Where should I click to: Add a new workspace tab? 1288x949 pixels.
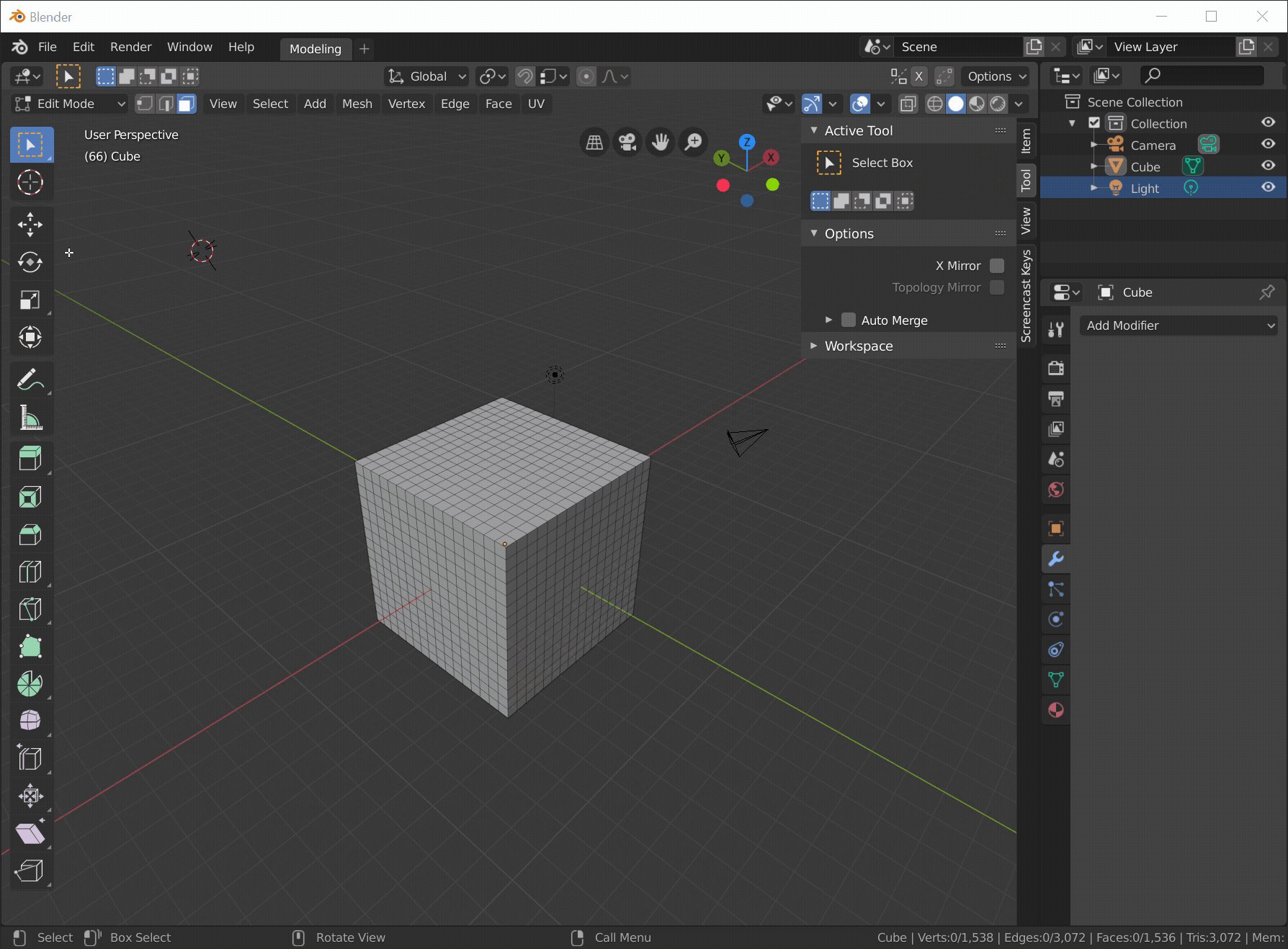(x=365, y=48)
